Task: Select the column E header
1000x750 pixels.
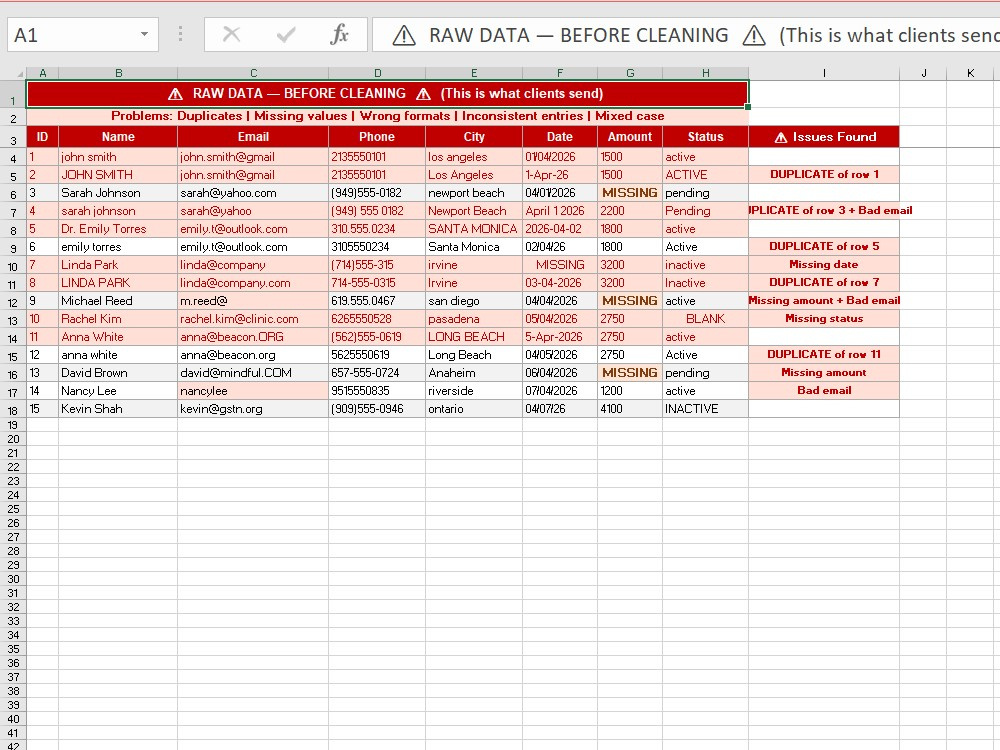Action: [474, 71]
